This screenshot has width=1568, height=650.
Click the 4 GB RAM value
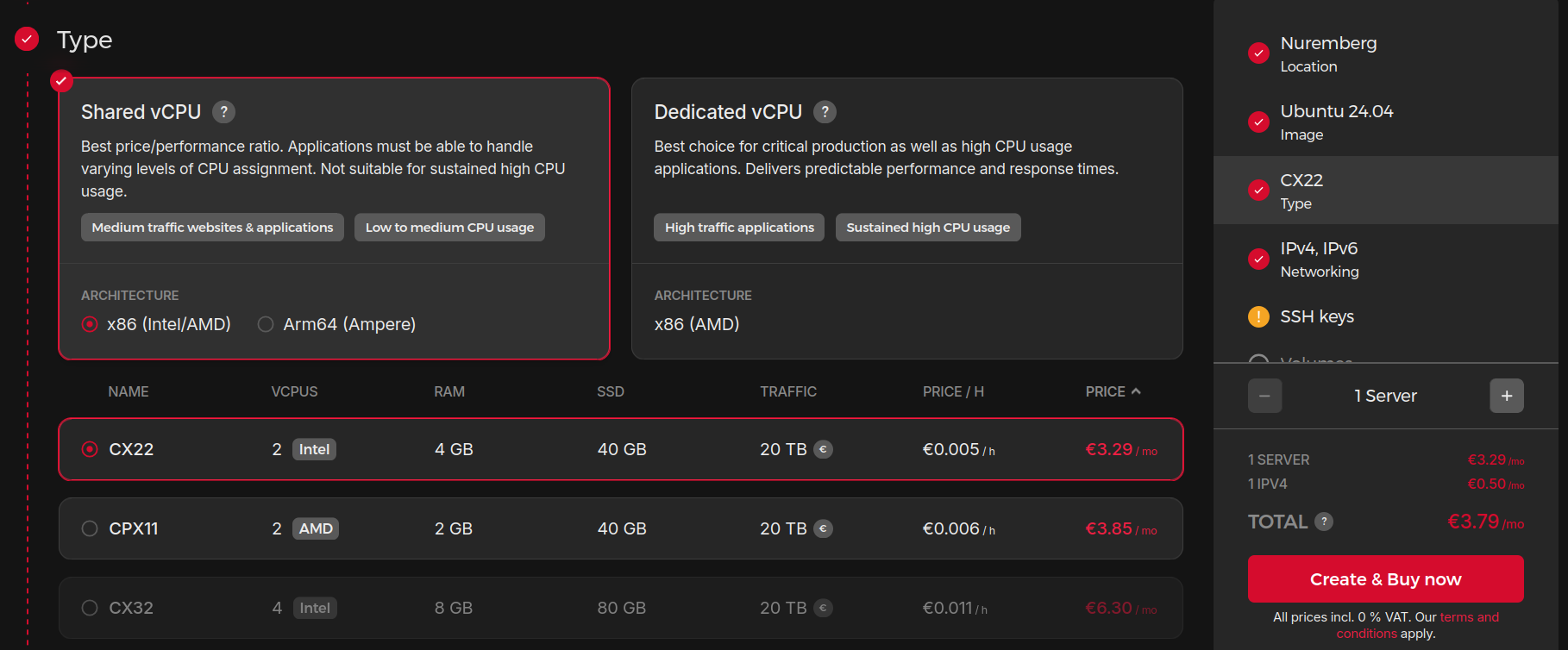(454, 449)
